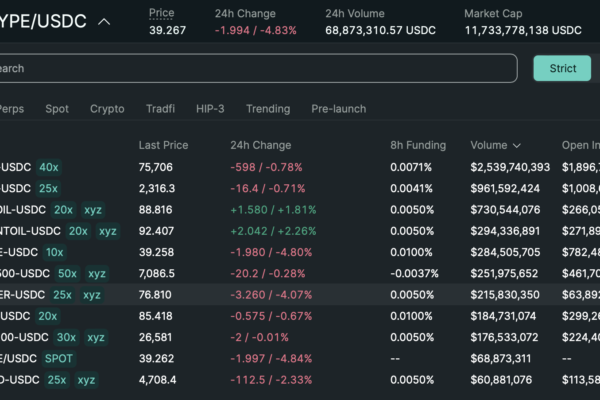This screenshot has width=600, height=400.
Task: Open the Pre-launch tab
Action: tap(338, 109)
